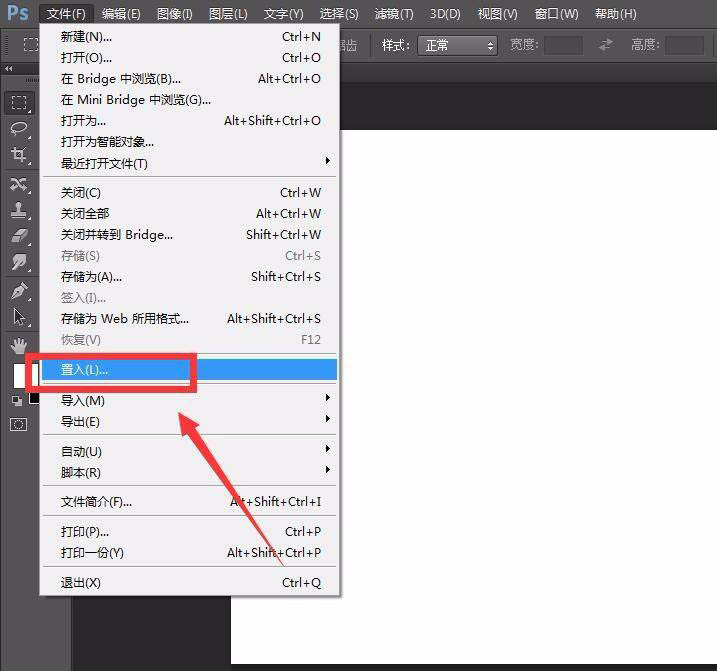717x671 pixels.
Task: Choose 新建(N)... from File menu
Action: click(189, 37)
